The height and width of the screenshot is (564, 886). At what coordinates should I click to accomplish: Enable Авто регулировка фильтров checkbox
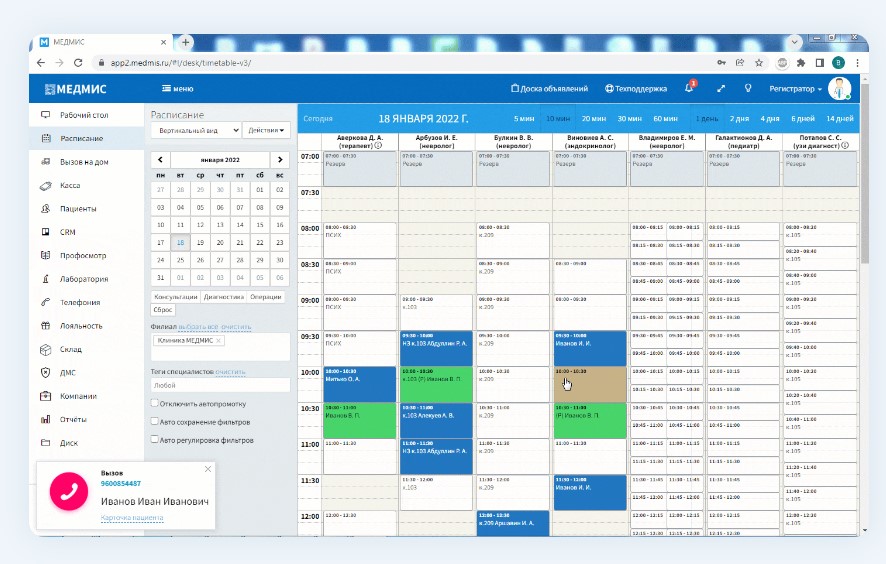pos(154,439)
